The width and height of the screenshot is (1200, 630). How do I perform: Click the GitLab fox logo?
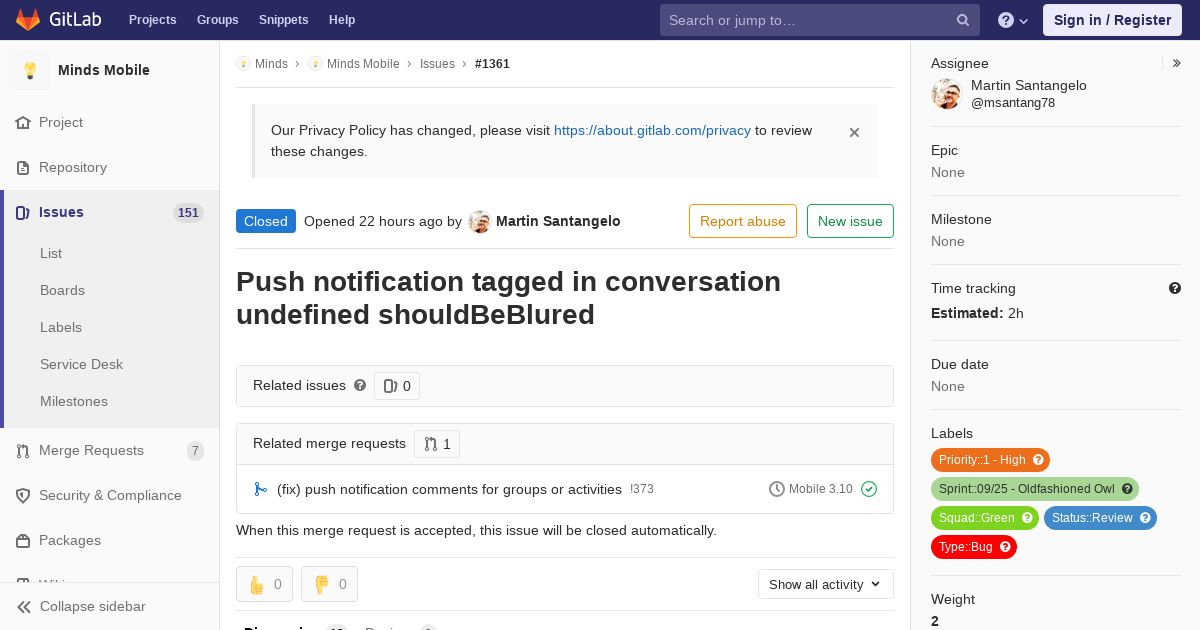coord(28,20)
